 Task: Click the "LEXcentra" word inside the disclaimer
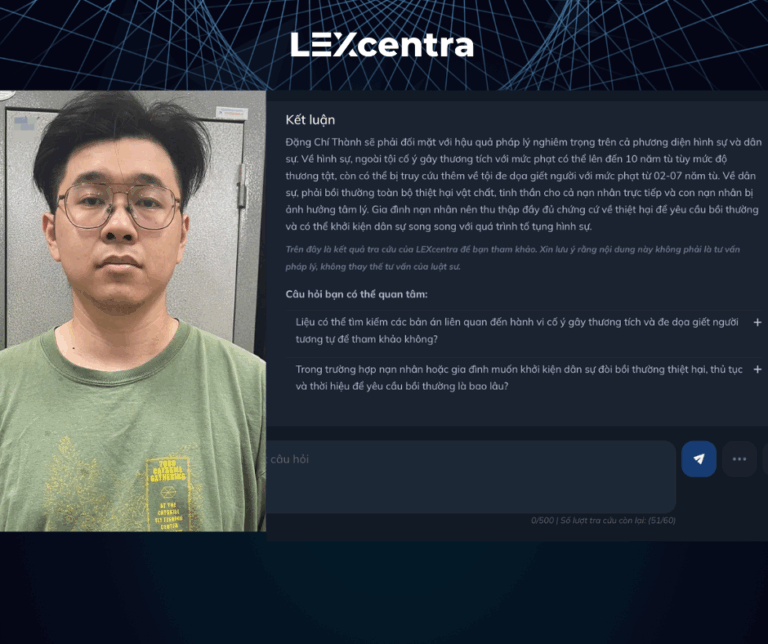pyautogui.click(x=436, y=249)
